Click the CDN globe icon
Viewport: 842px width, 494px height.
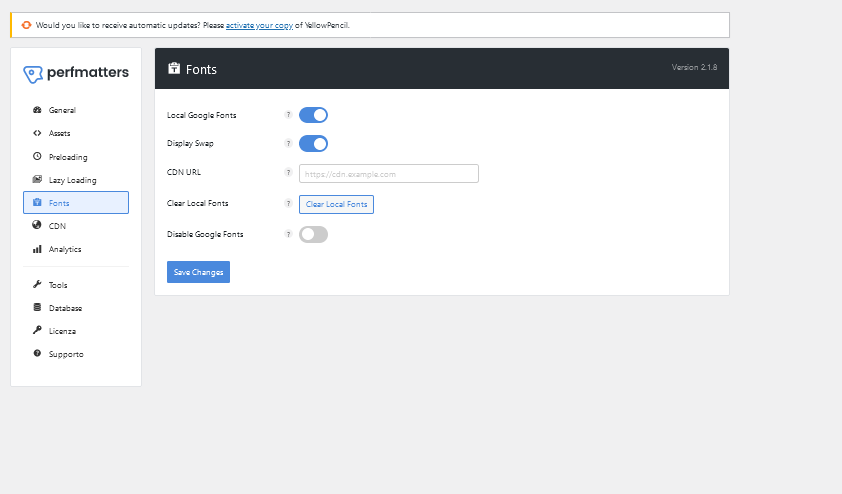tap(37, 225)
